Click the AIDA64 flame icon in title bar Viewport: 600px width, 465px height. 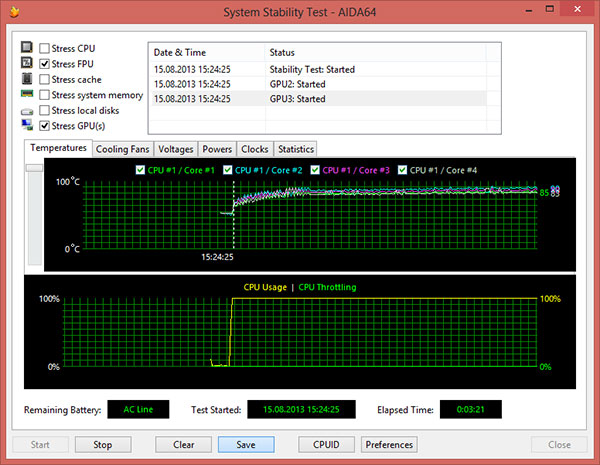tap(15, 12)
